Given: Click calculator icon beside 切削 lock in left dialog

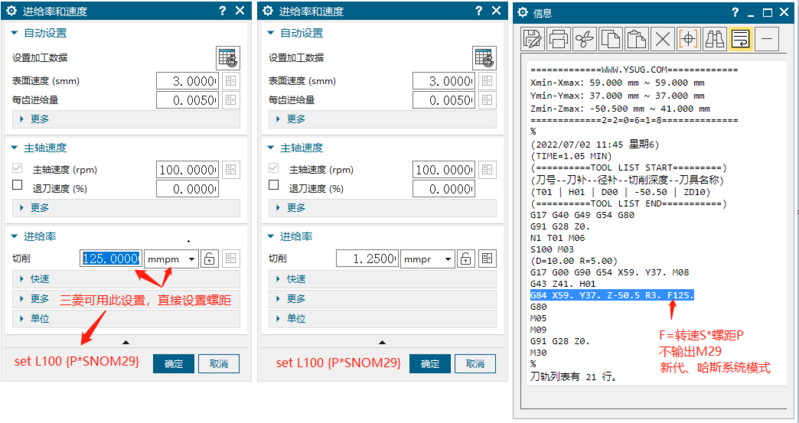Looking at the screenshot, I should click(231, 258).
